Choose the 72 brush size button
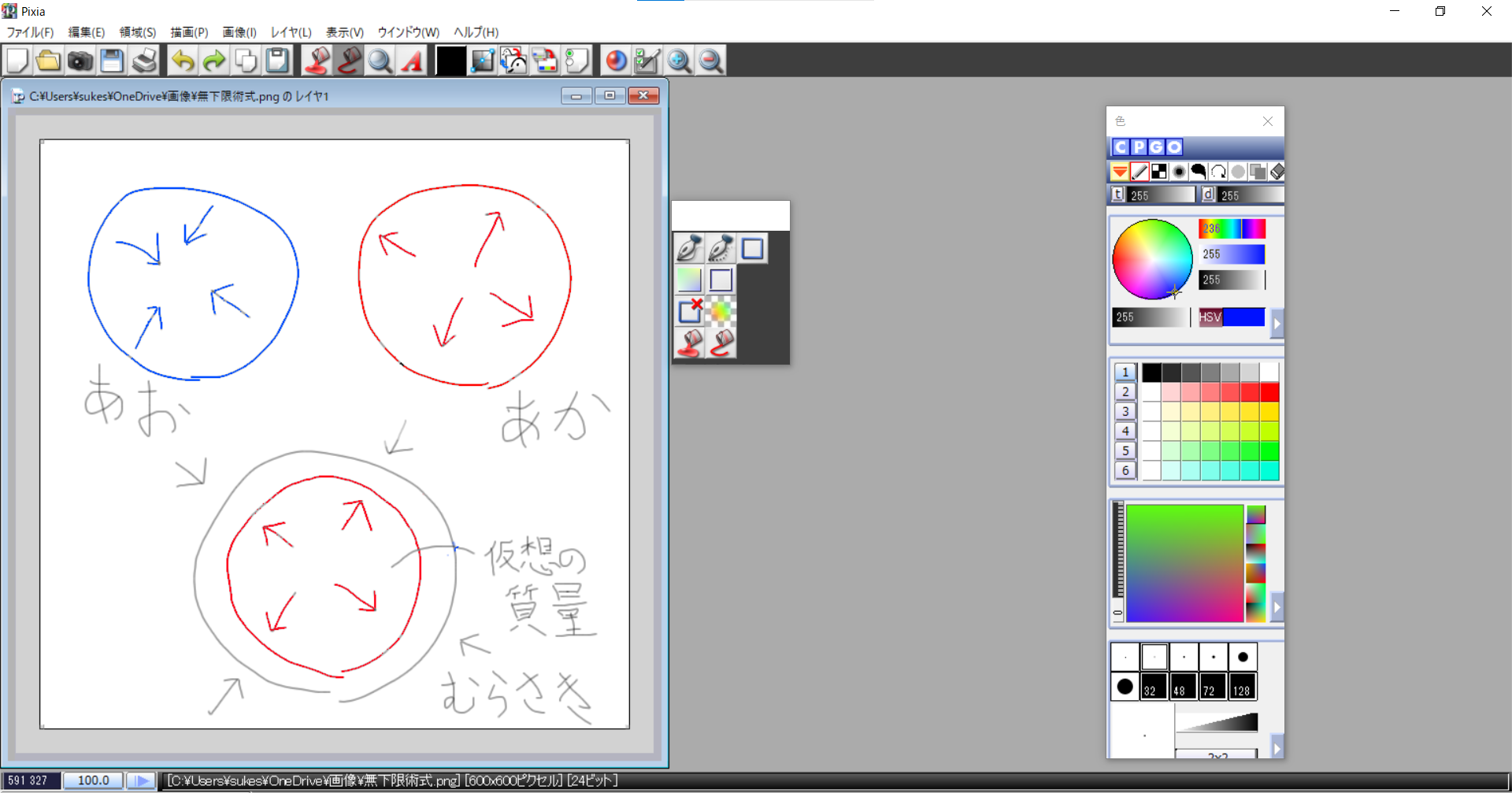Screen dimensions: 1512x793 (1213, 687)
